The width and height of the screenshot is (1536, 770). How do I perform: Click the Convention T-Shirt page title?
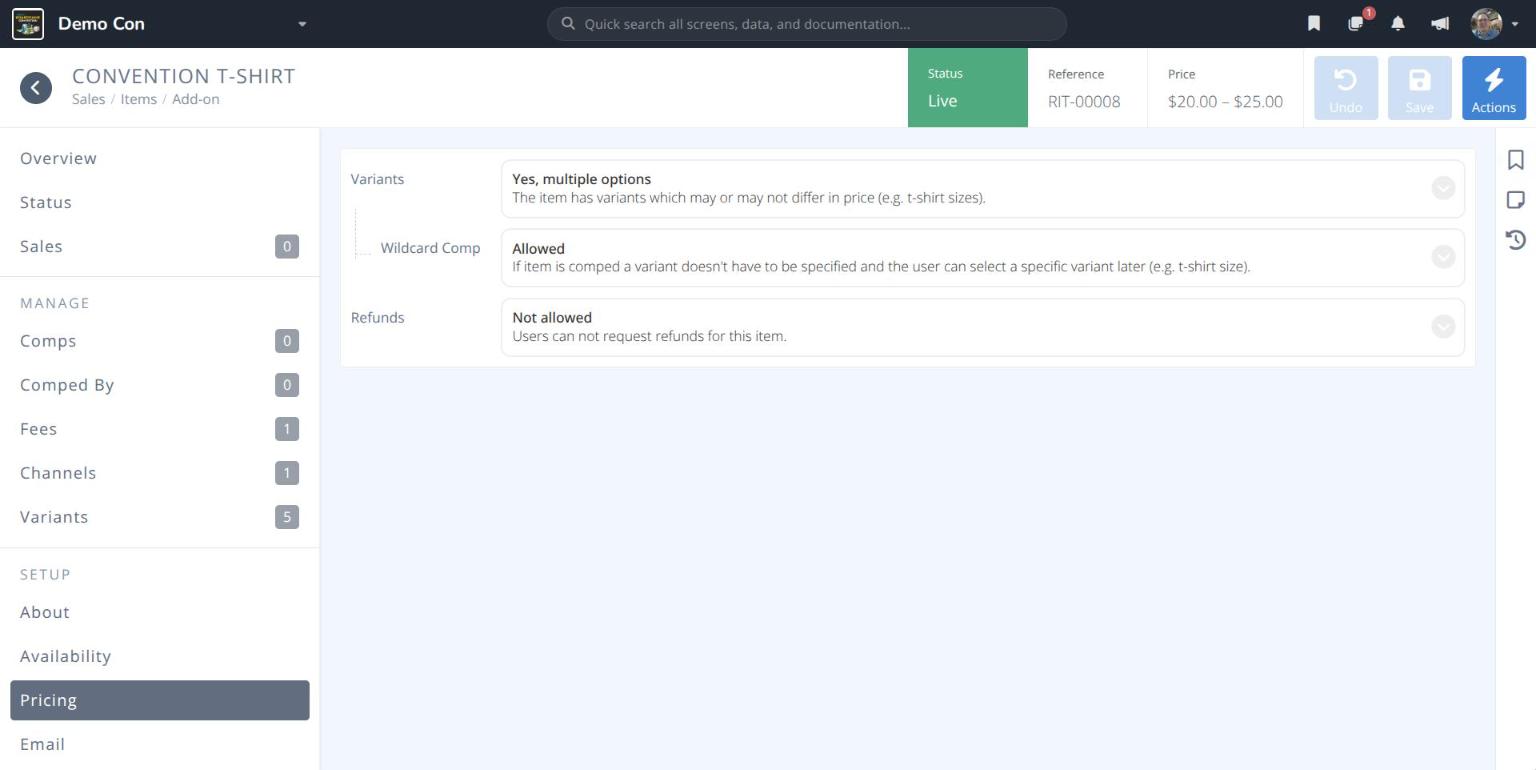pos(184,76)
